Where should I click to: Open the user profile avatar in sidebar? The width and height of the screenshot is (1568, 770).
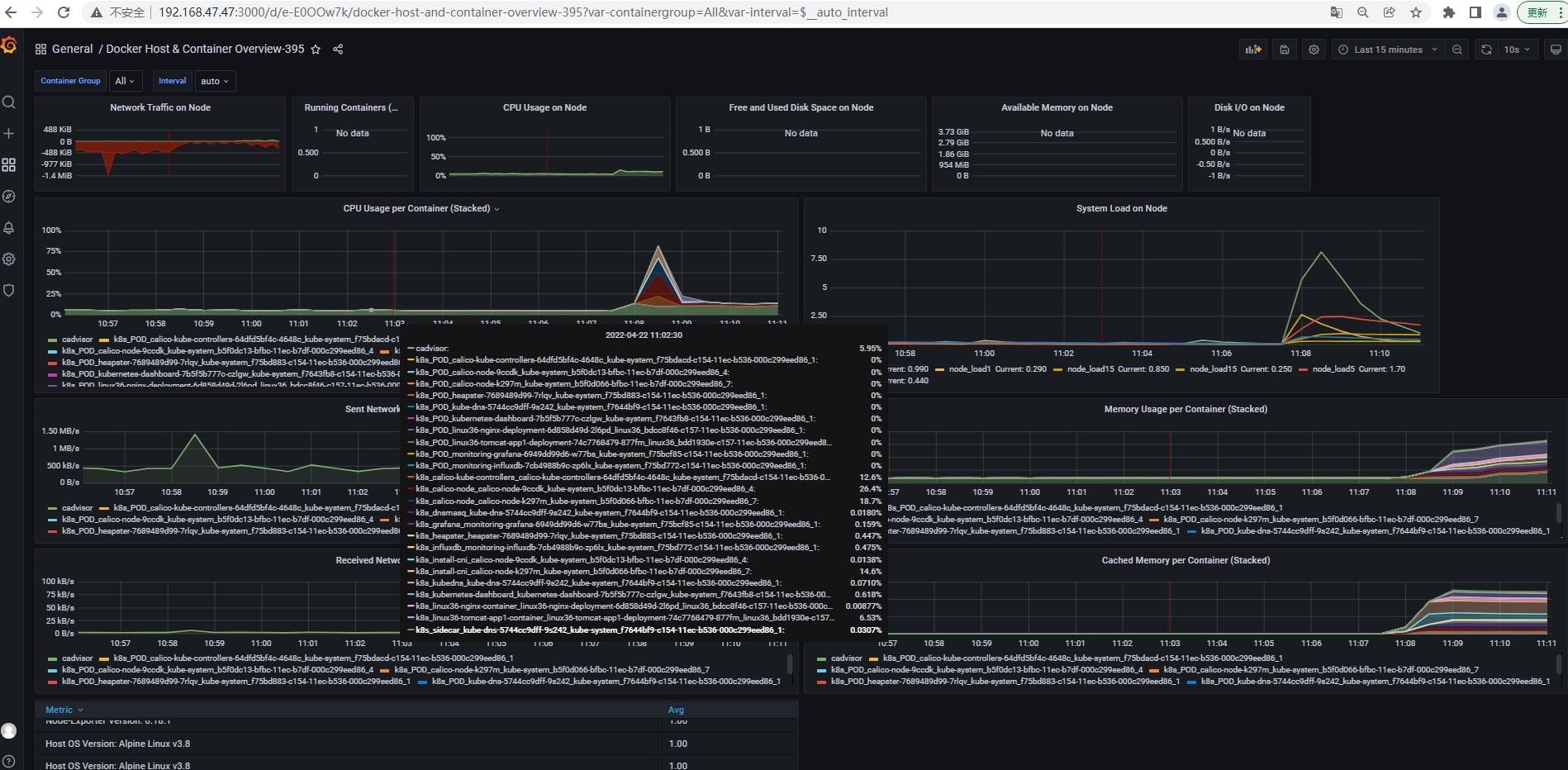pyautogui.click(x=9, y=730)
